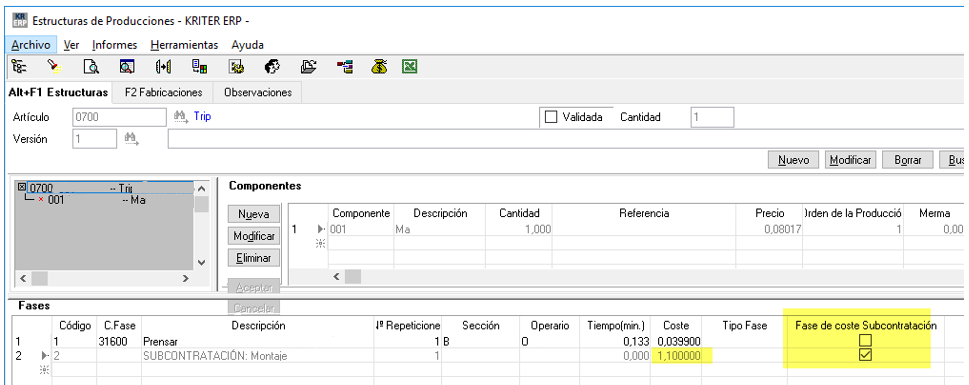Switch to F2 Fabricaciones tab
969x385 pixels.
click(x=163, y=92)
